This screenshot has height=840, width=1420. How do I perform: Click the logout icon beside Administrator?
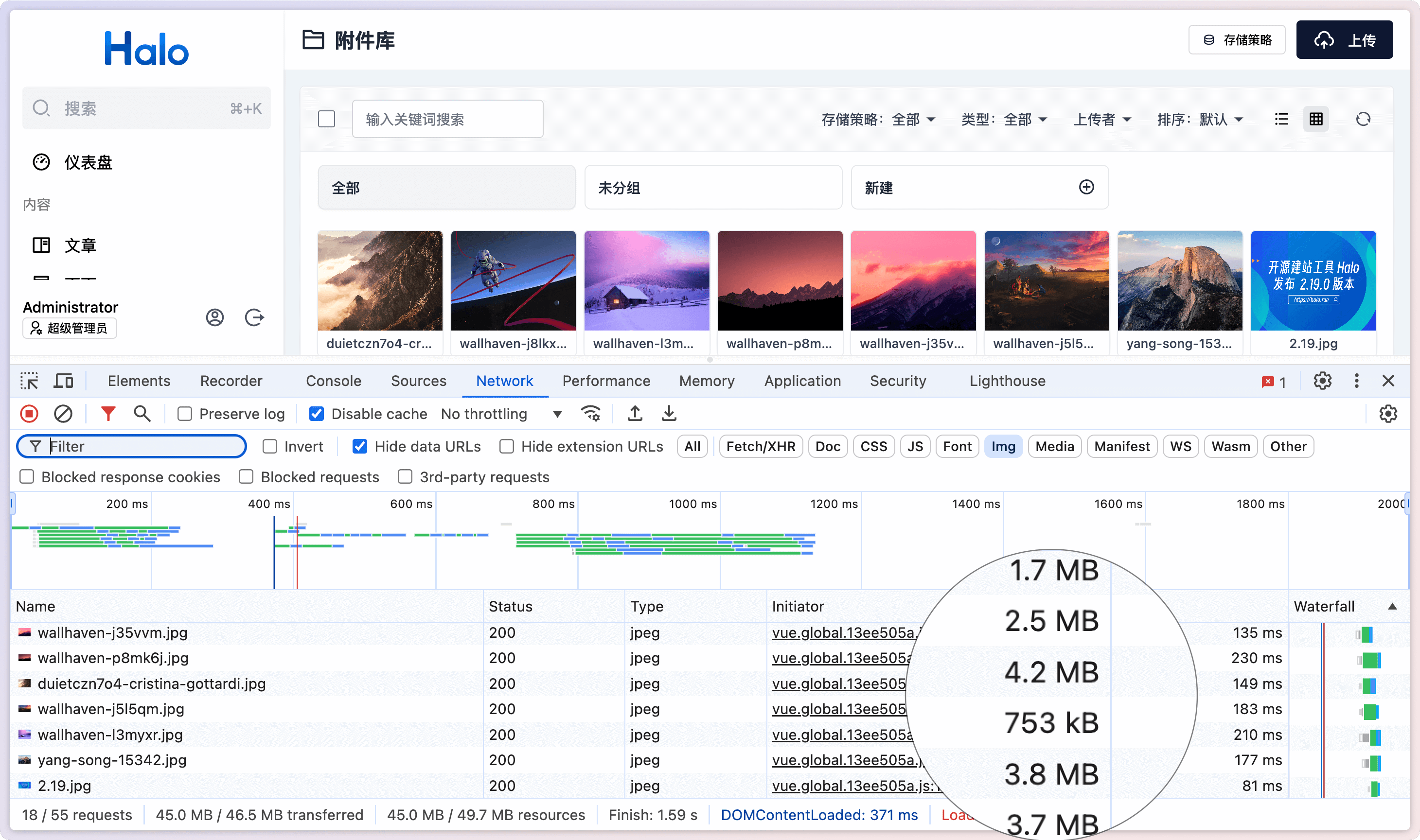[x=254, y=317]
